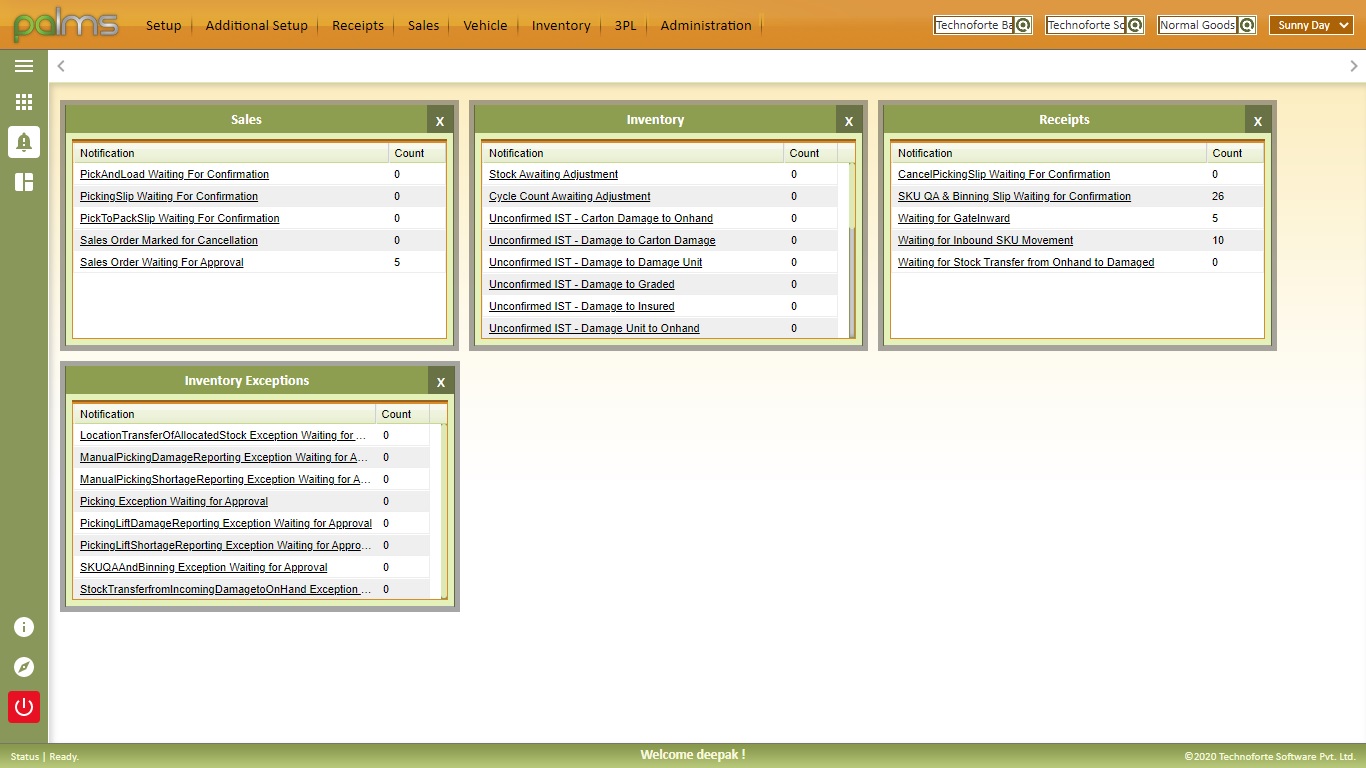Click the search icon beside Technoforte So field
The height and width of the screenshot is (768, 1366).
[x=1137, y=25]
